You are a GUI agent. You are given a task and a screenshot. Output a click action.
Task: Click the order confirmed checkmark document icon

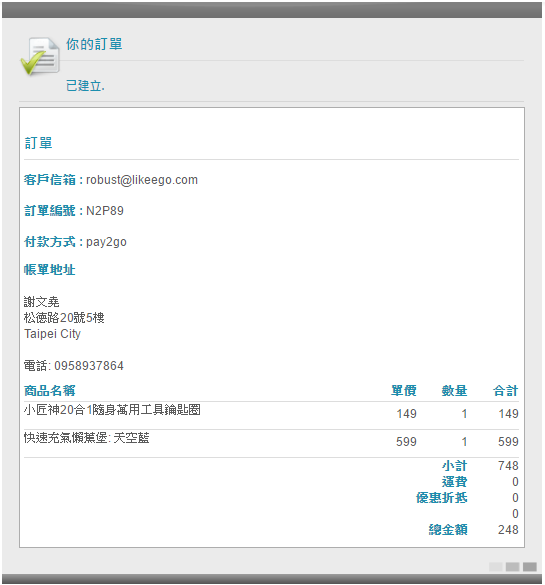(x=40, y=56)
